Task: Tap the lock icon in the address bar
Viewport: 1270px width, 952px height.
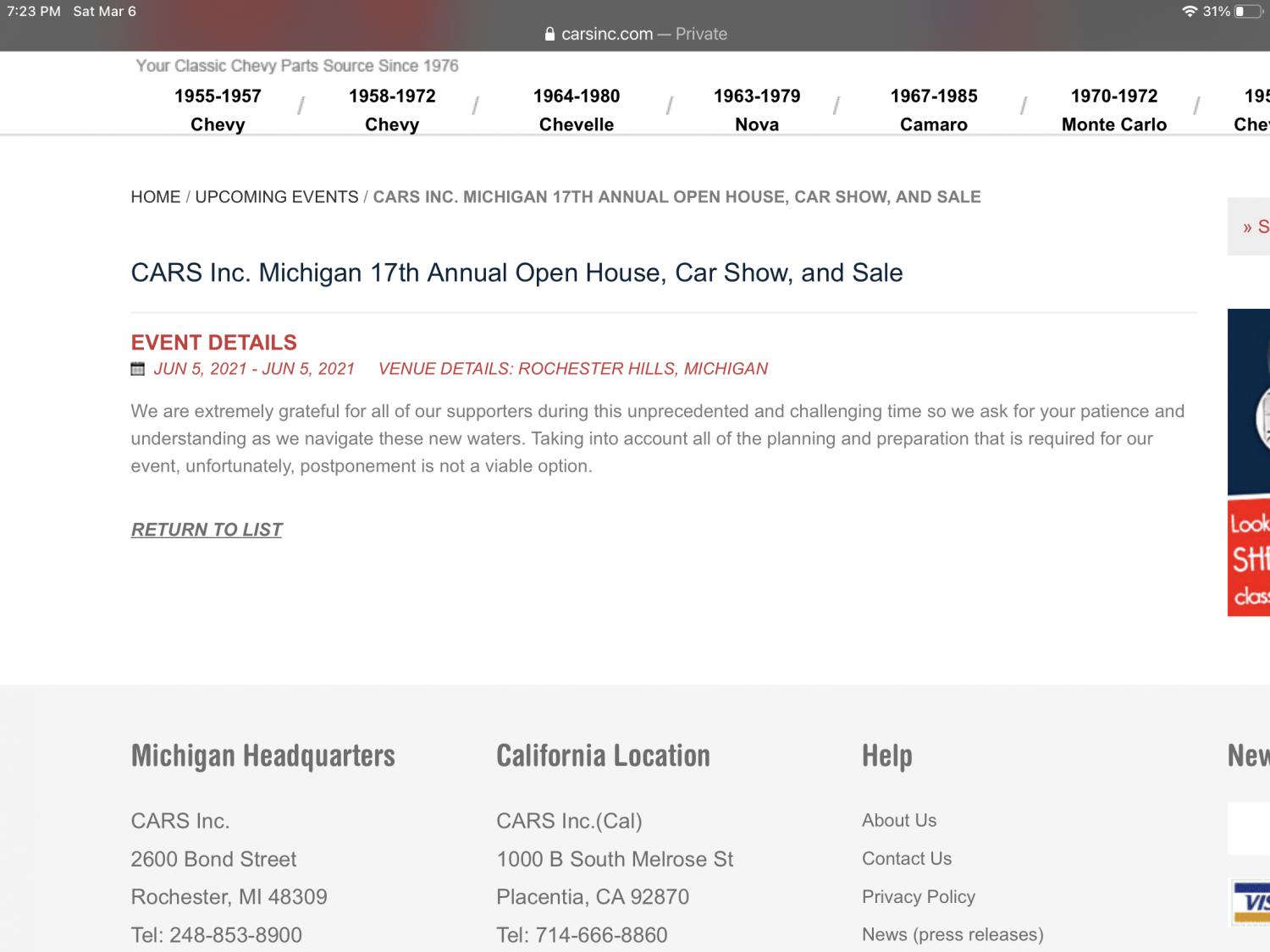Action: point(549,35)
